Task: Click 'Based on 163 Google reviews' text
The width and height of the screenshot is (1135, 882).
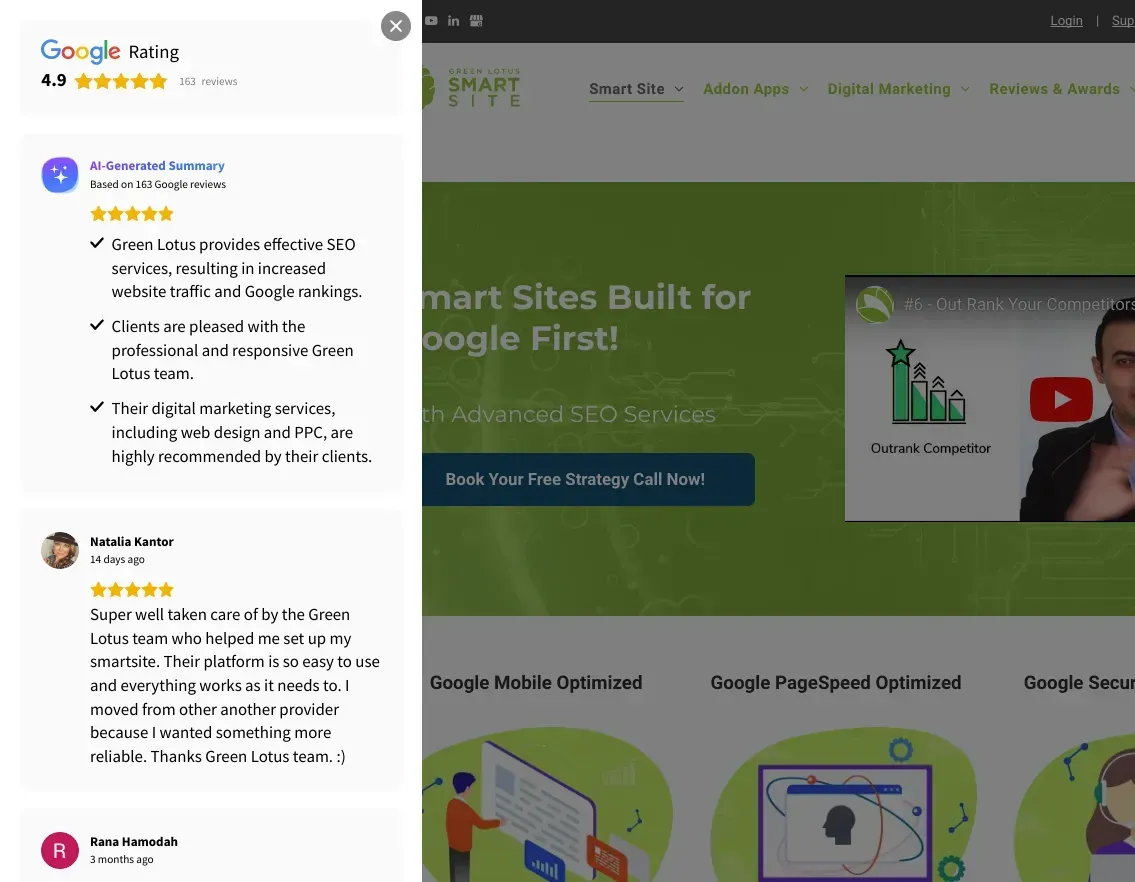Action: (x=158, y=185)
